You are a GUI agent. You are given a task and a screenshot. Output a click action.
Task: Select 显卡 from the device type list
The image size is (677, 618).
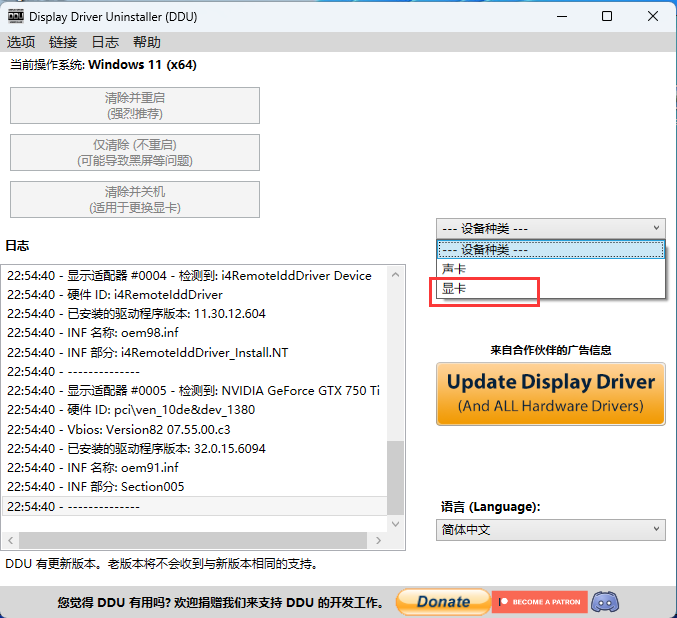(x=455, y=288)
